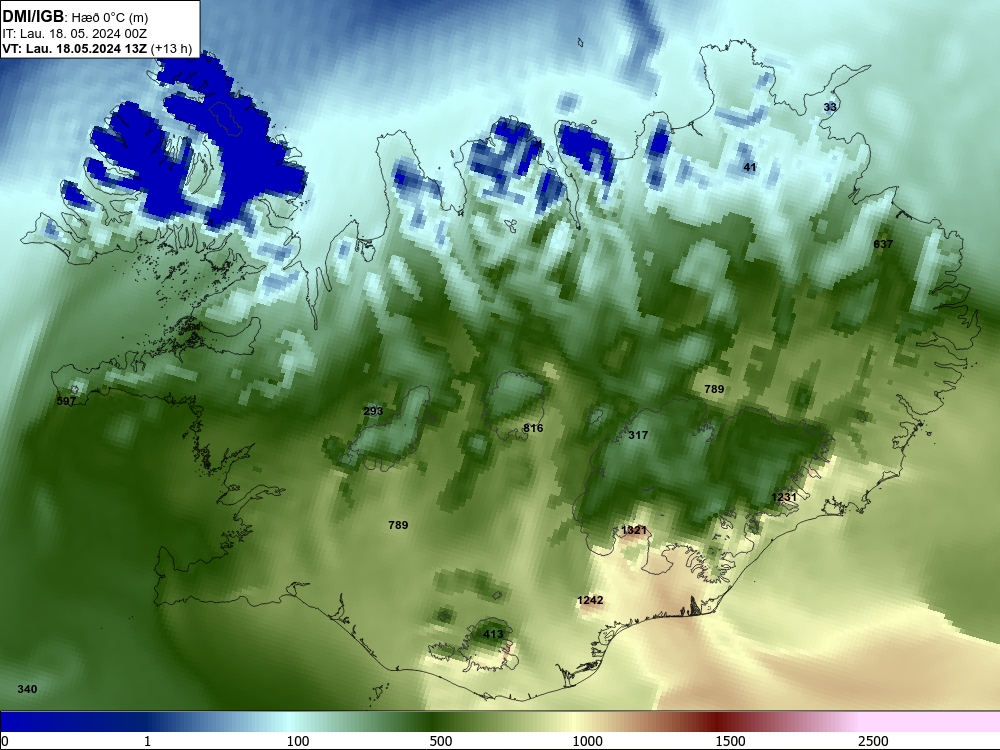Click the legend label 100

(298, 741)
